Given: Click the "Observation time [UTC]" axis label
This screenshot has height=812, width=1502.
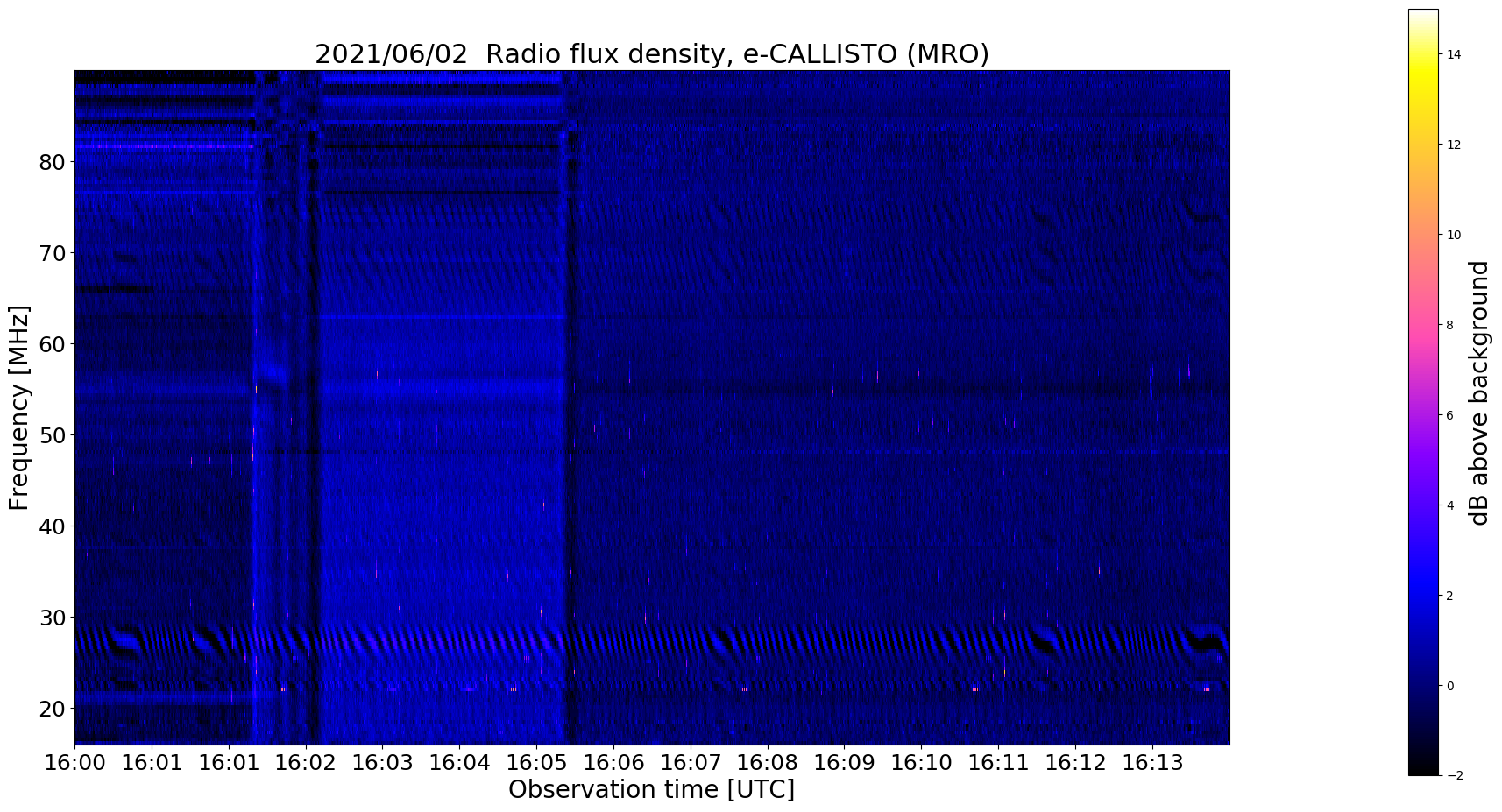Looking at the screenshot, I should (651, 790).
